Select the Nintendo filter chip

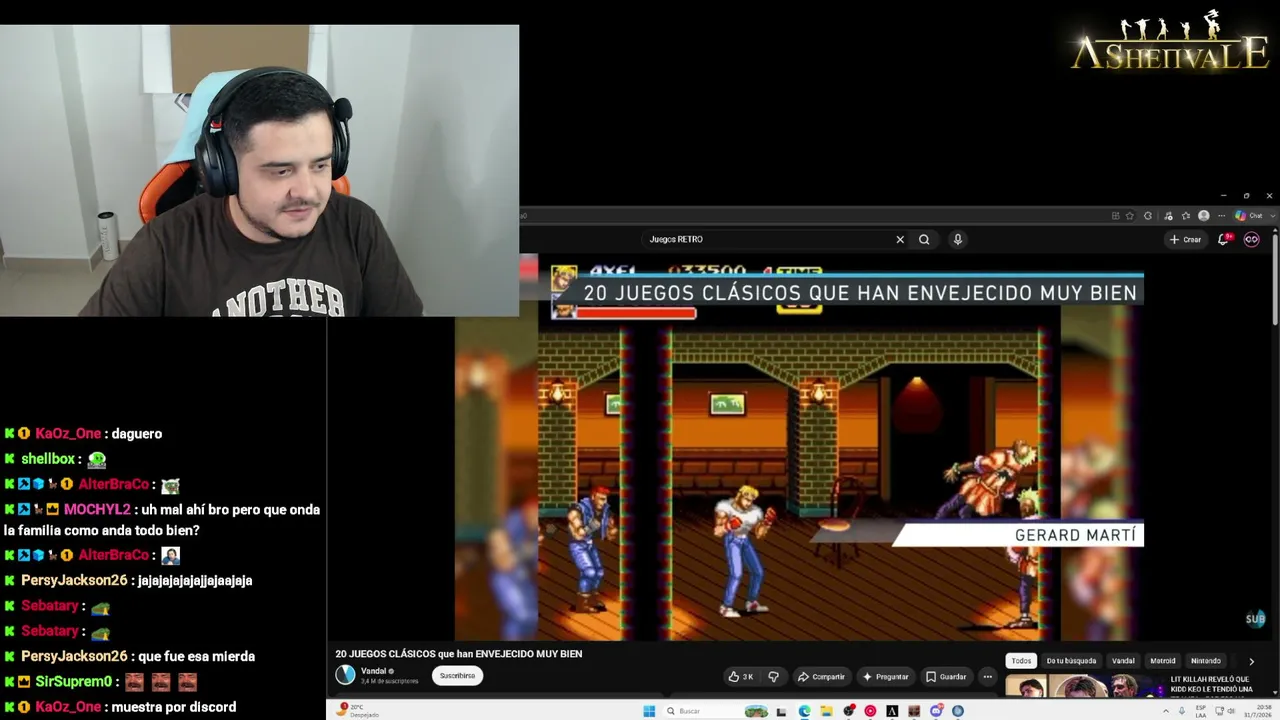(x=1206, y=661)
